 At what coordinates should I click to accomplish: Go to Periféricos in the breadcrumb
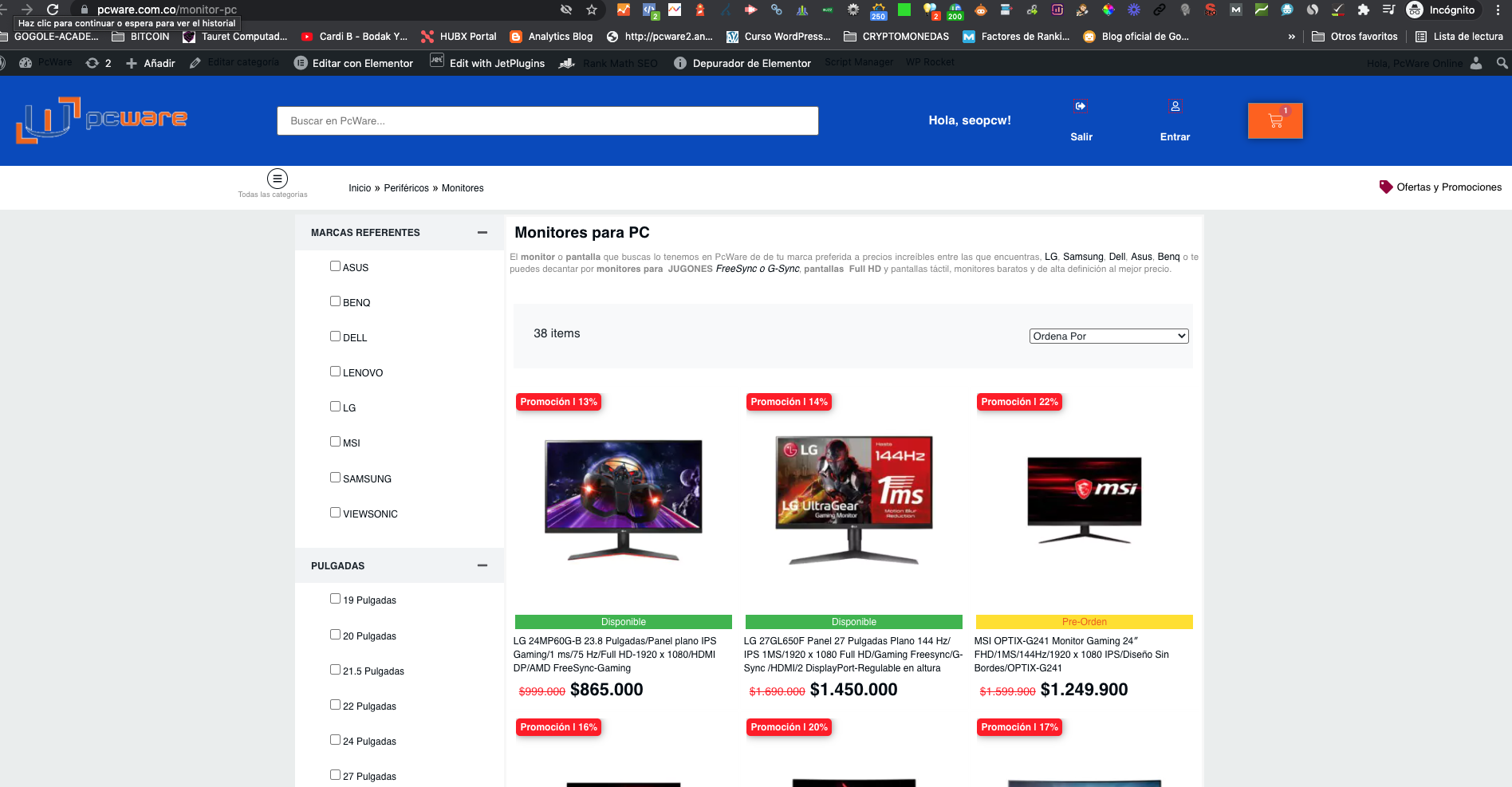coord(407,188)
